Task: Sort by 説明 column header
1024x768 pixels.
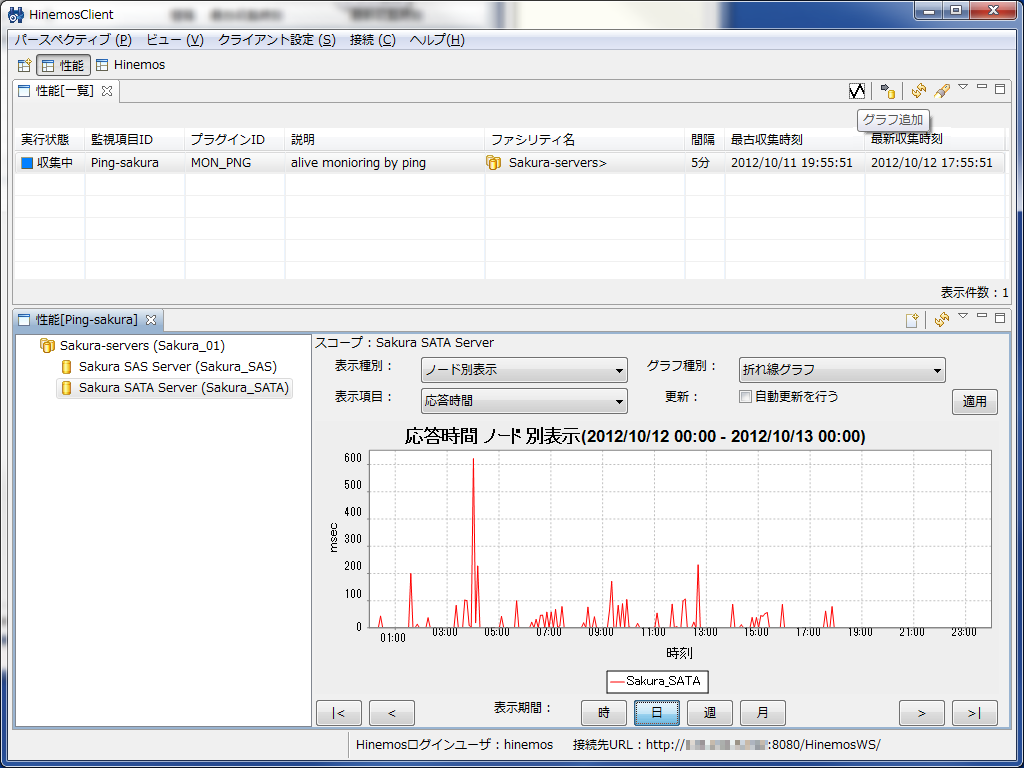Action: pyautogui.click(x=385, y=140)
